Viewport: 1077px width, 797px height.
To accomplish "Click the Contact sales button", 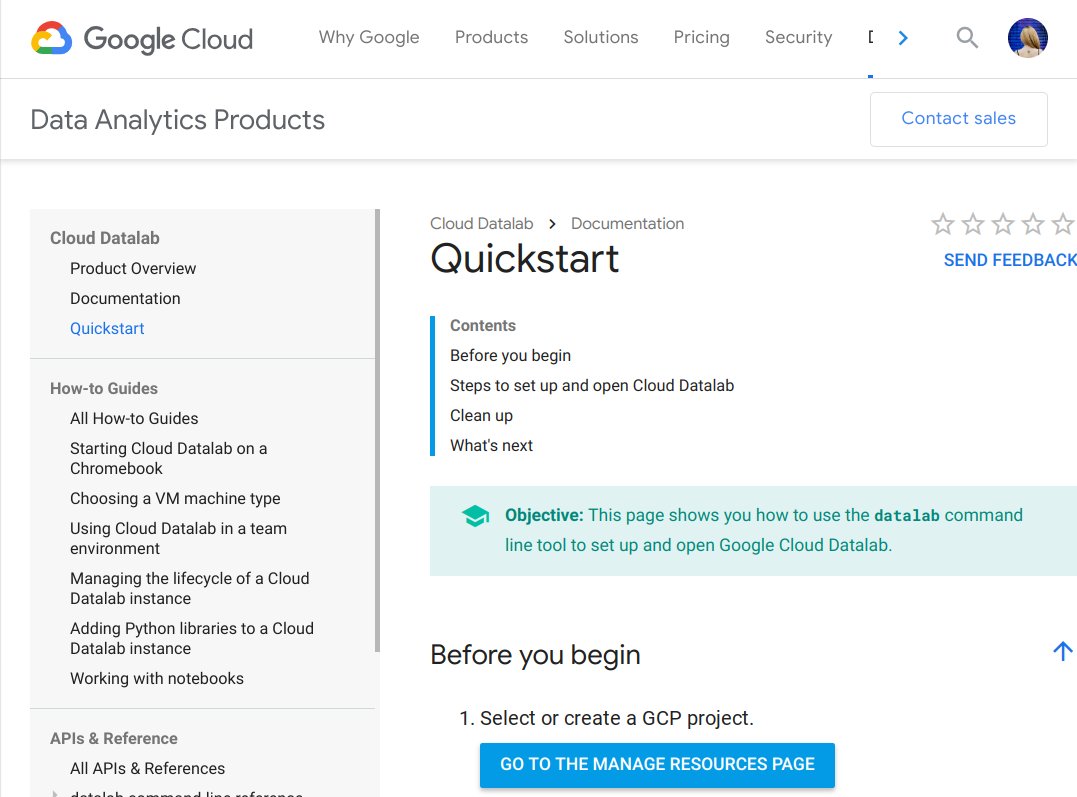I will 958,119.
